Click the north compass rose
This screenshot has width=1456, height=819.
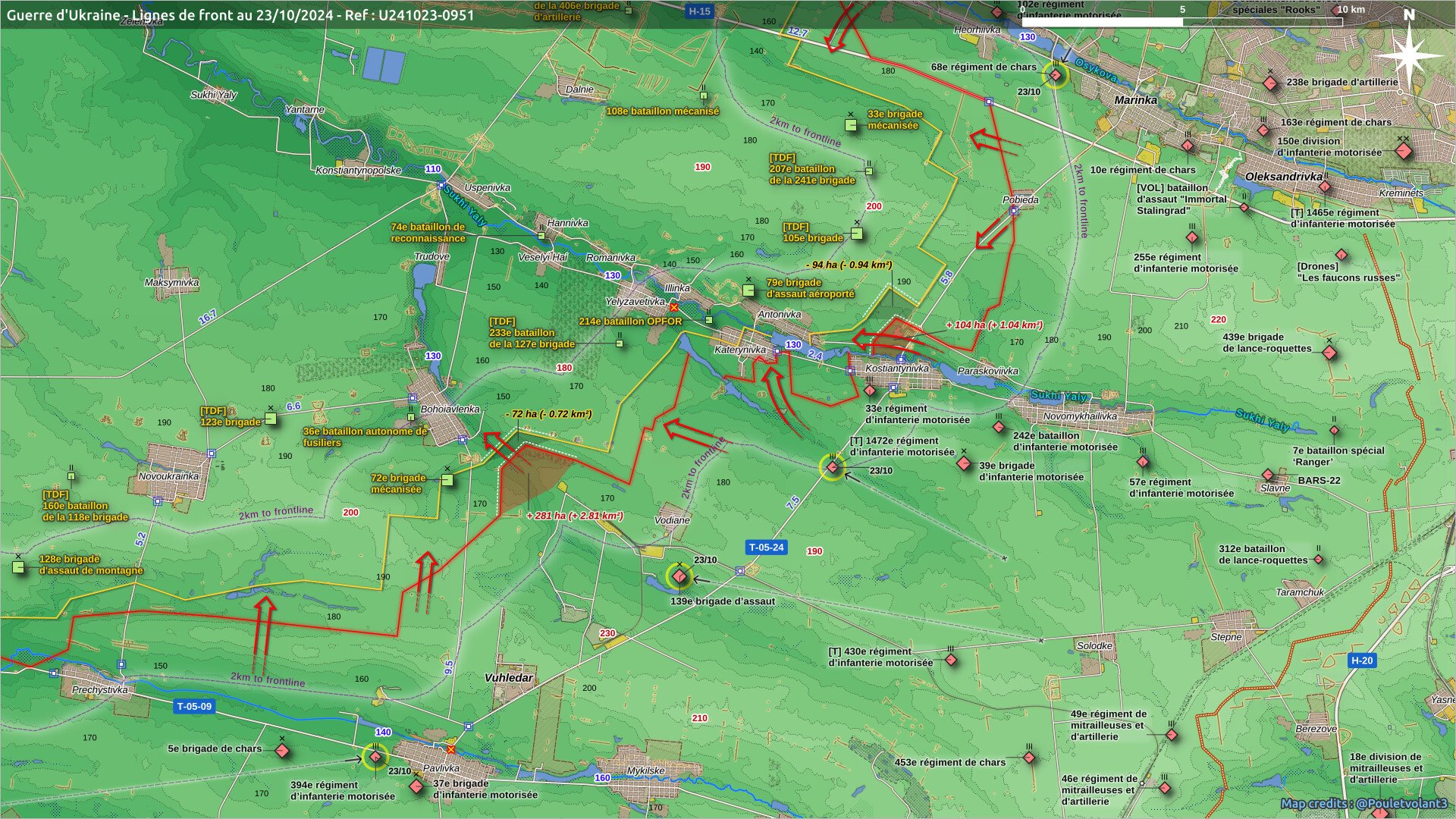(x=1409, y=55)
